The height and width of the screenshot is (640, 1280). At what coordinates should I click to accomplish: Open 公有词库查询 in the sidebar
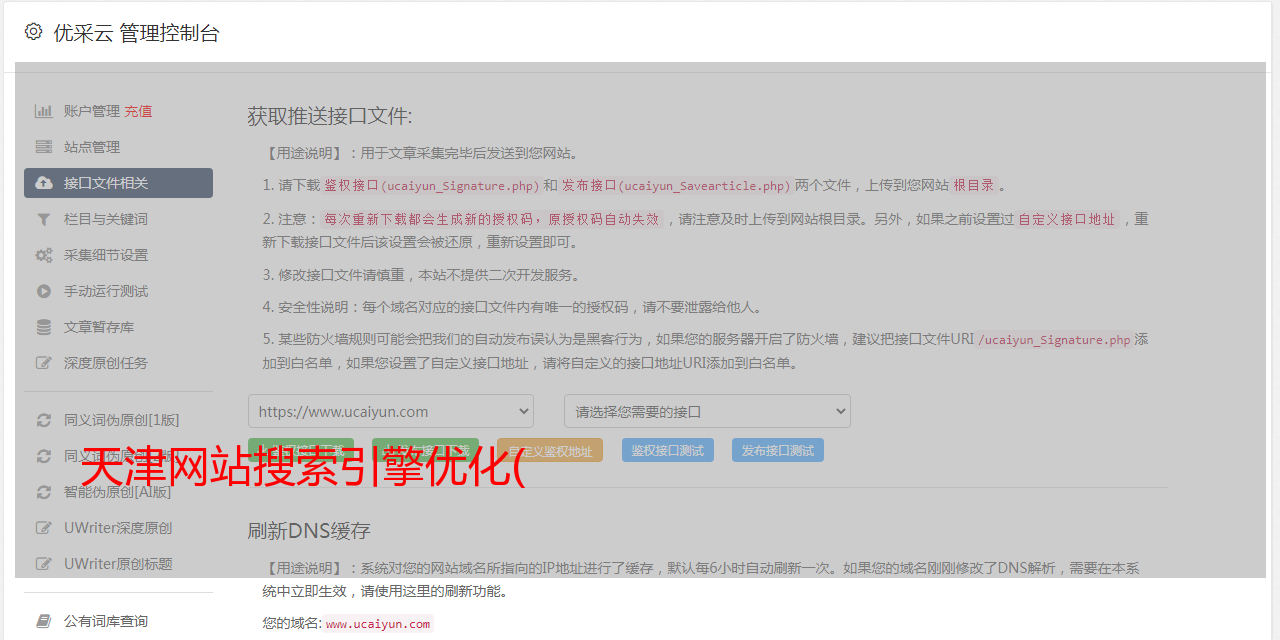(x=118, y=621)
